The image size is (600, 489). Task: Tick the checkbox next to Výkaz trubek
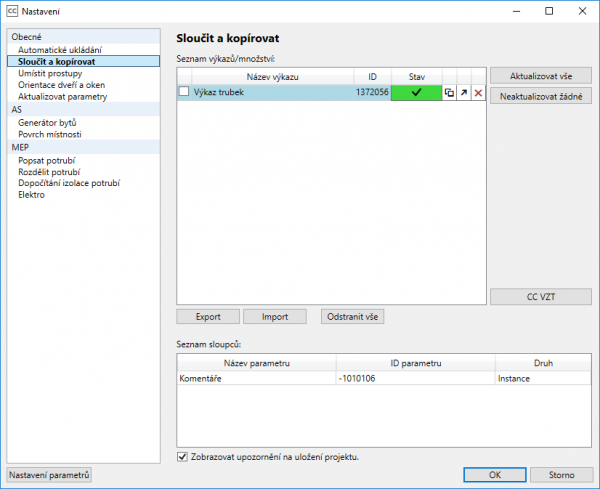coord(184,91)
